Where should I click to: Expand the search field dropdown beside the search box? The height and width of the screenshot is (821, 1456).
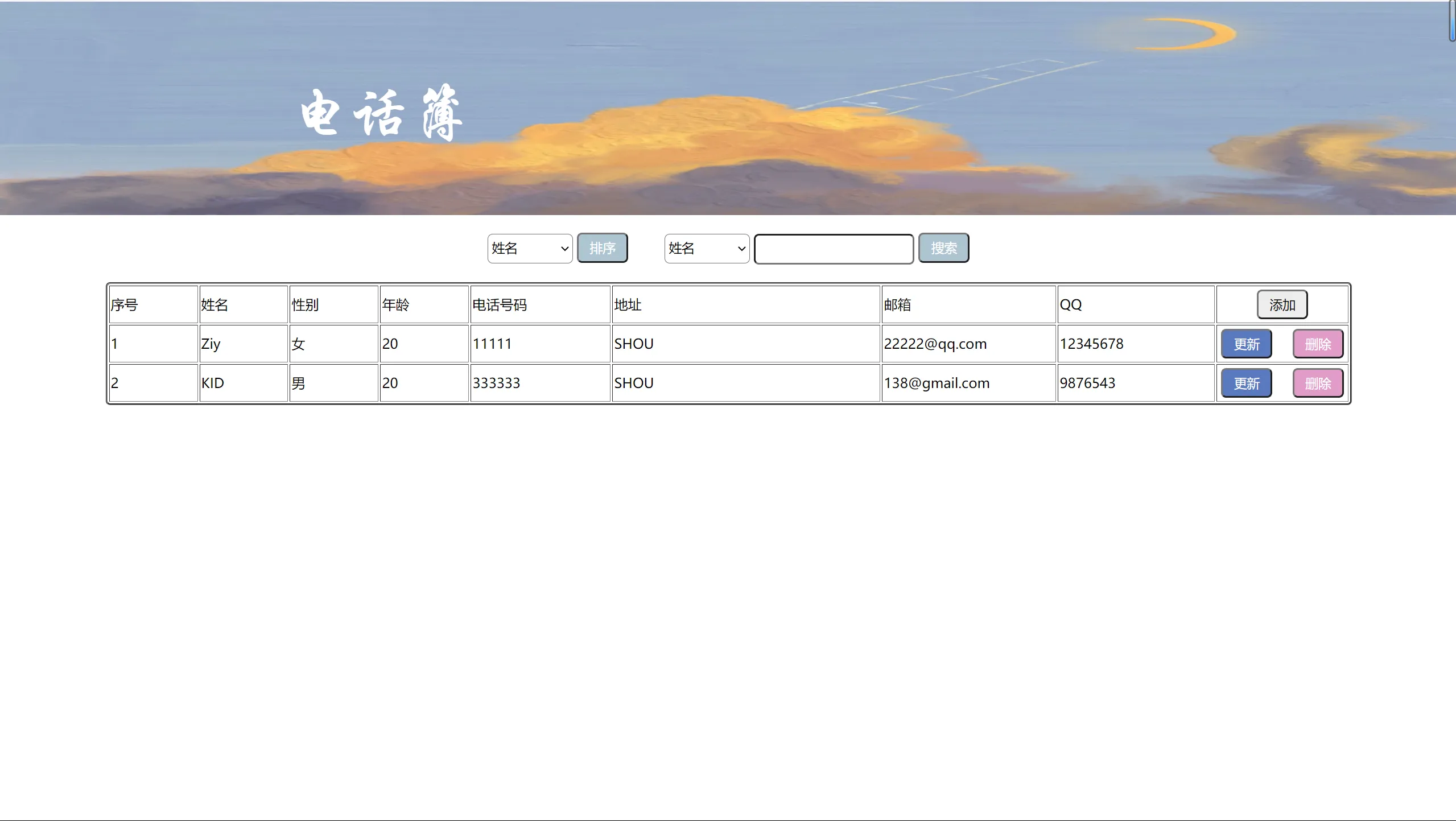coord(707,248)
